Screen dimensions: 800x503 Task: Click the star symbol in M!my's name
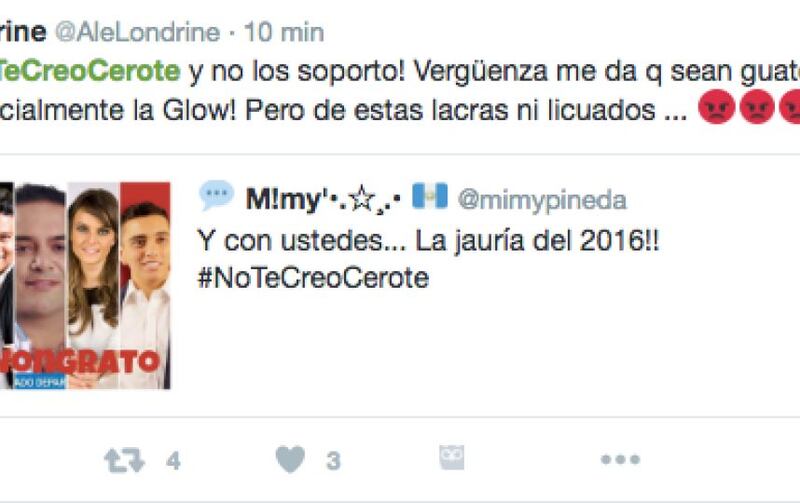pyautogui.click(x=363, y=198)
